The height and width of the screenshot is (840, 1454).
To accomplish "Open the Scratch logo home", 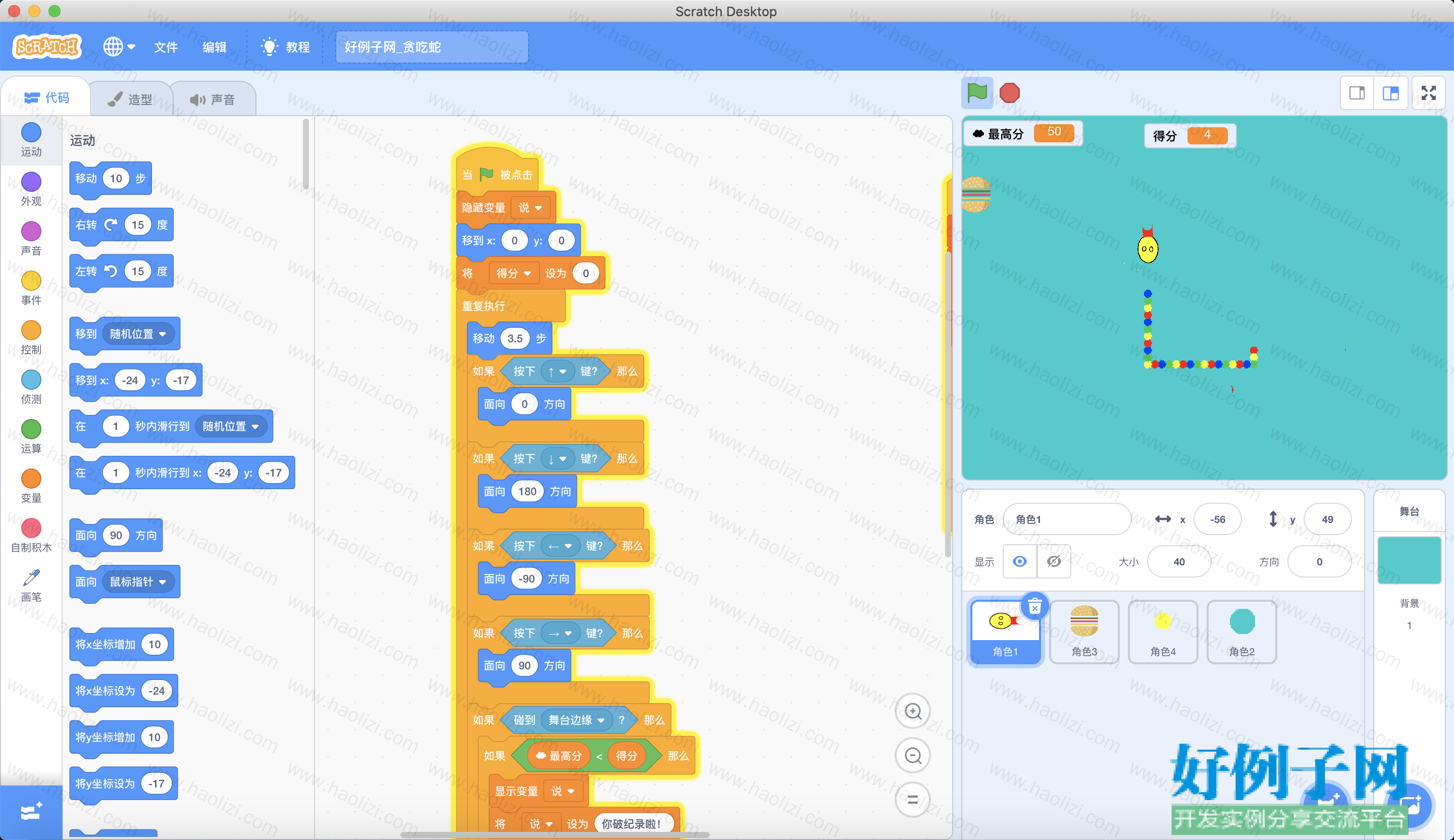I will pos(47,47).
